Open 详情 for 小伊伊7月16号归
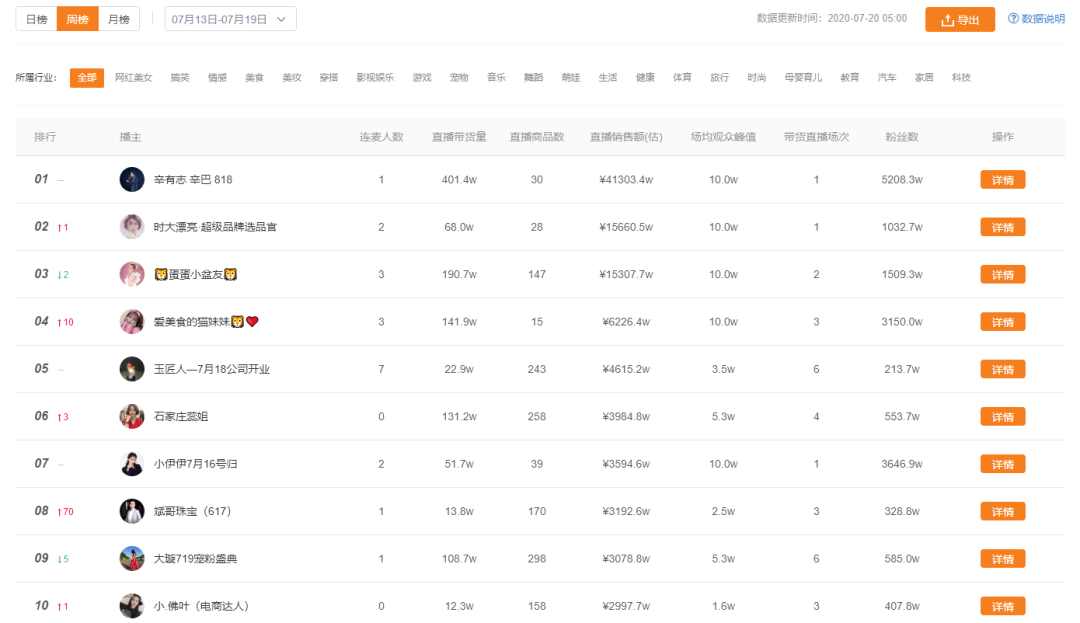 tap(1002, 464)
